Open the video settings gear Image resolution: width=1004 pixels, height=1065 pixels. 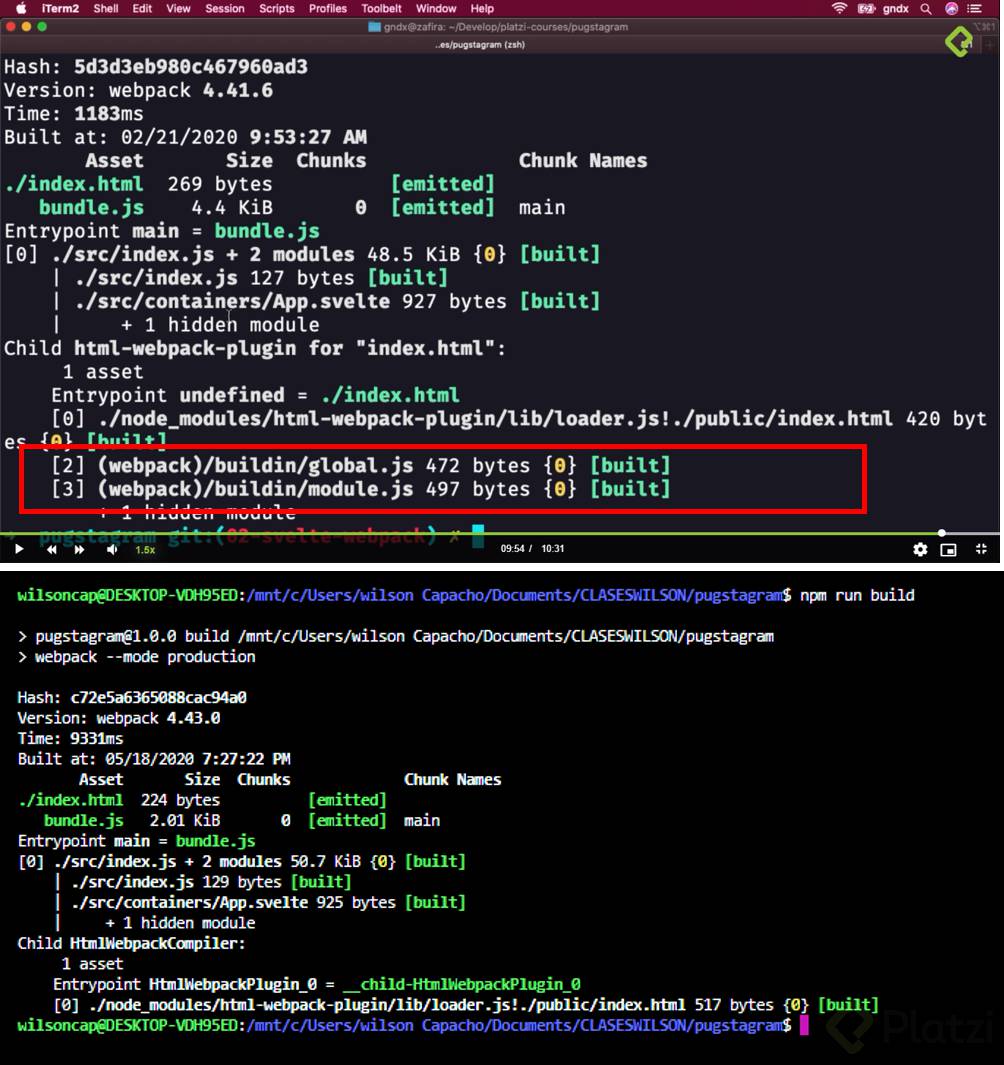(x=920, y=549)
